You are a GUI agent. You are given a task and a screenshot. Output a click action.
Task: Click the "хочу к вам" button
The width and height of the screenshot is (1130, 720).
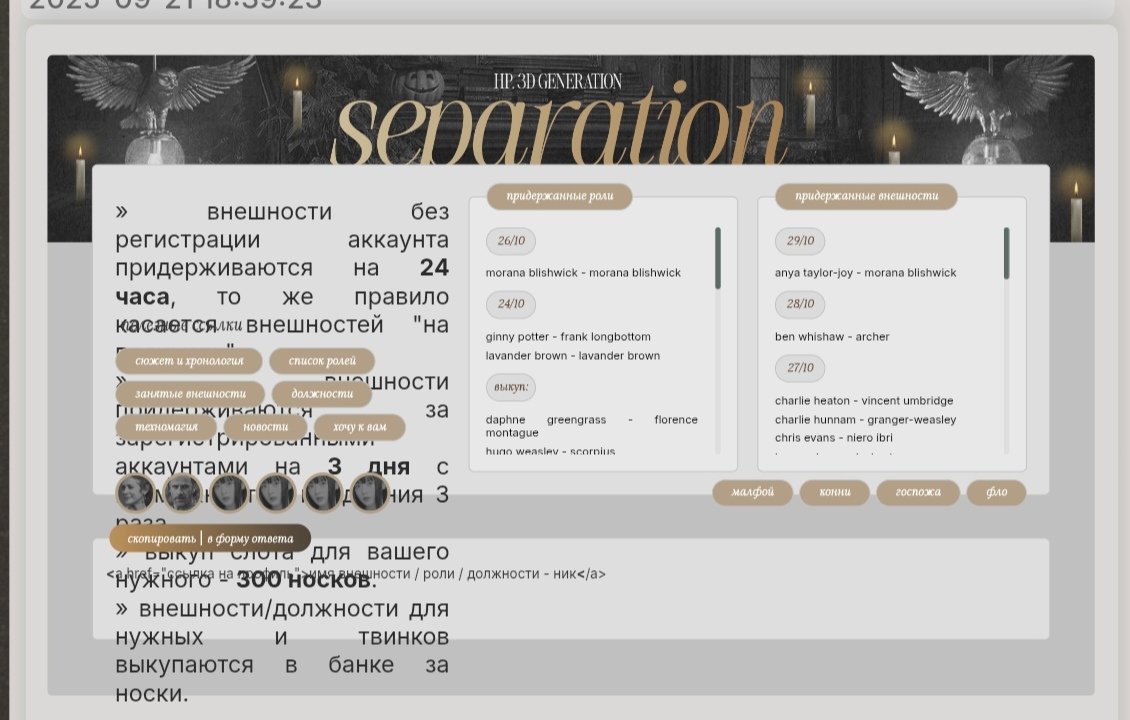(x=359, y=427)
